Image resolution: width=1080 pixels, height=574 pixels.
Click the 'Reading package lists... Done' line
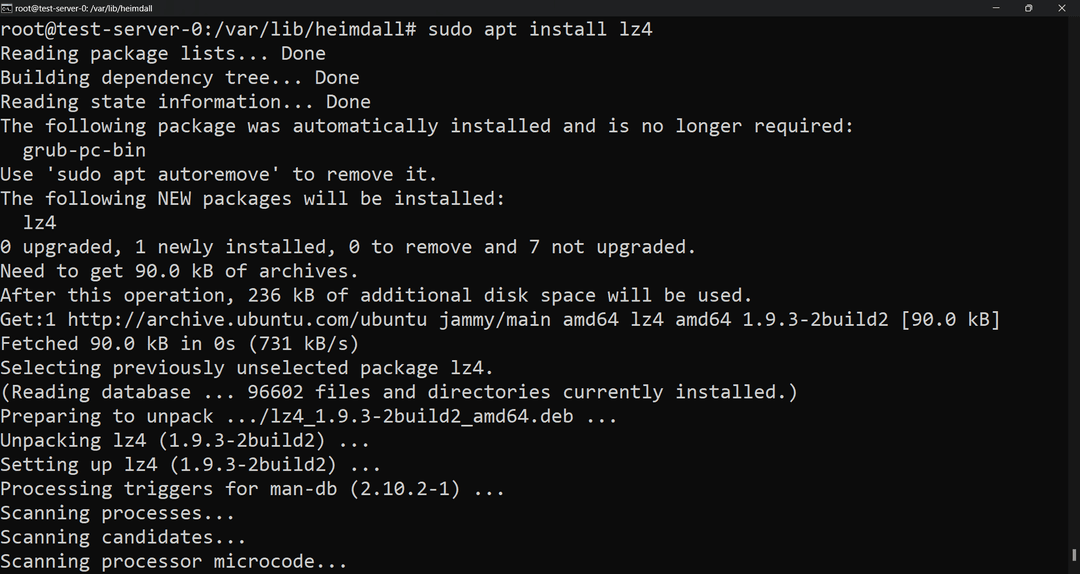[163, 53]
